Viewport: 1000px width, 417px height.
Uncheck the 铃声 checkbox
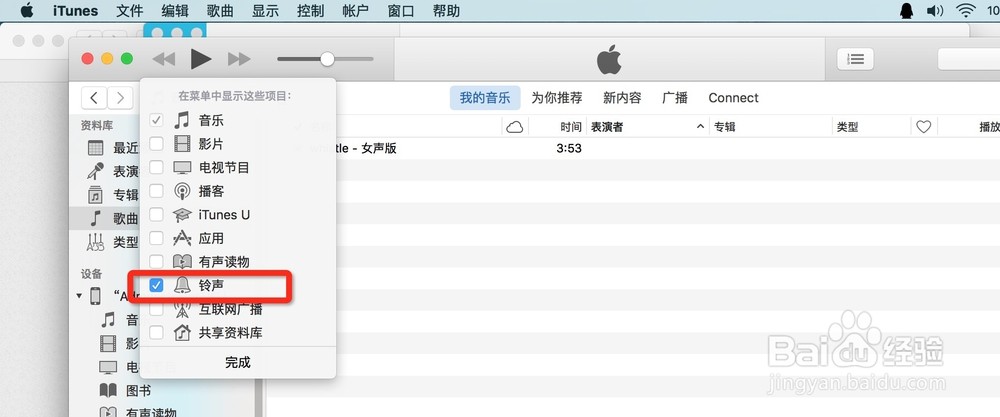tap(156, 286)
